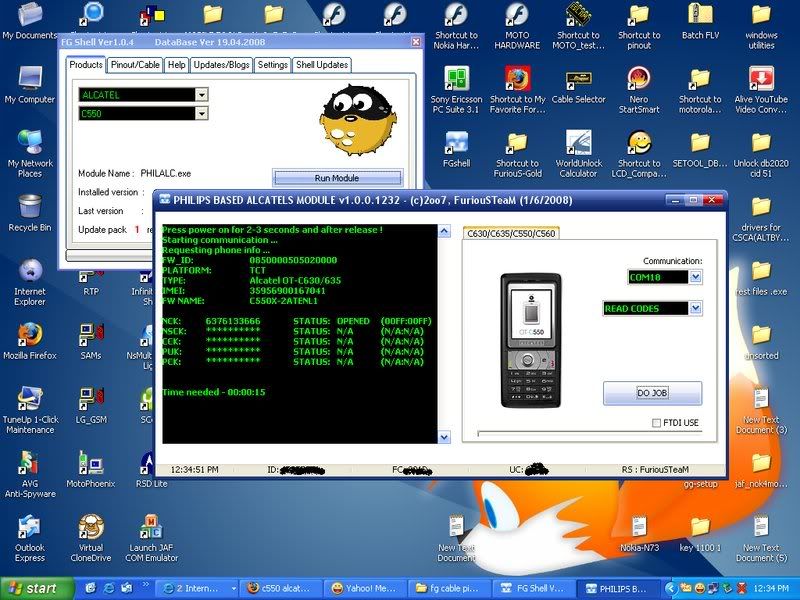Viewport: 800px width, 600px height.
Task: Open TuneUp 1-Click Maintenance icon
Action: [x=30, y=410]
